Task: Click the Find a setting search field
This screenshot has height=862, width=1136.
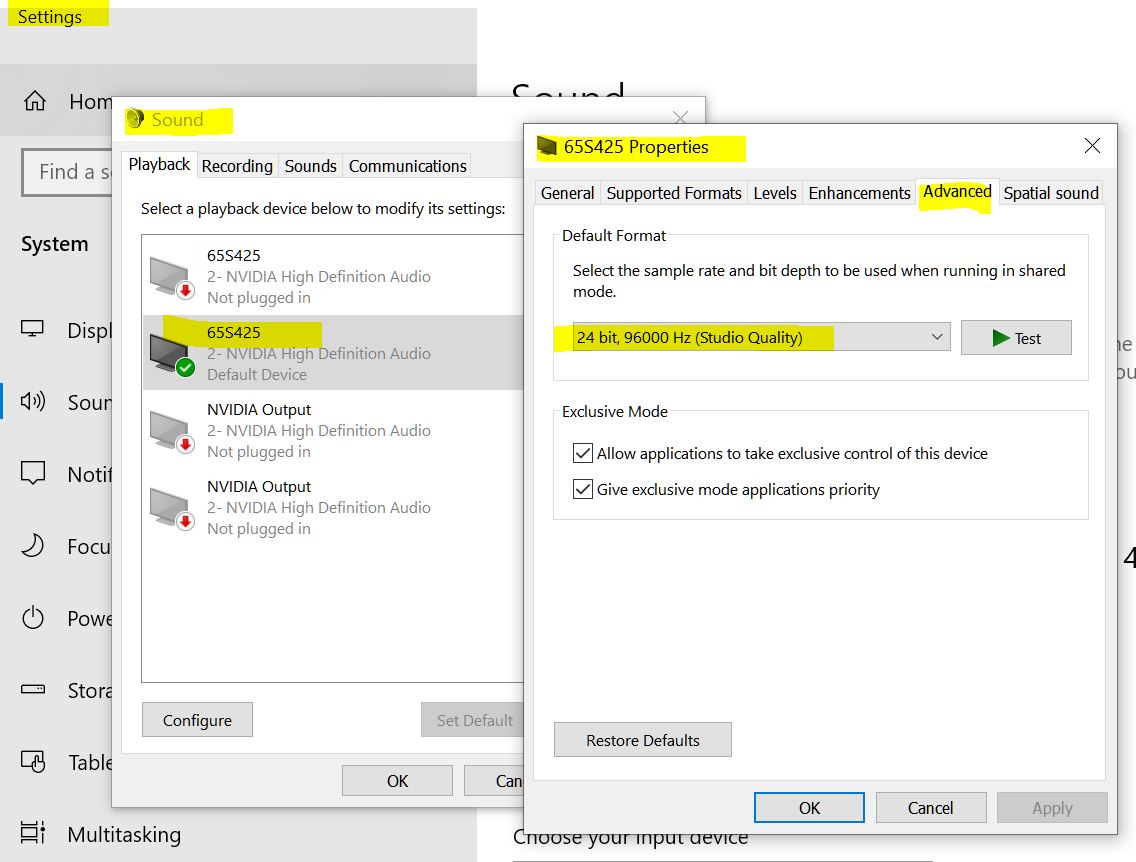Action: pyautogui.click(x=68, y=172)
